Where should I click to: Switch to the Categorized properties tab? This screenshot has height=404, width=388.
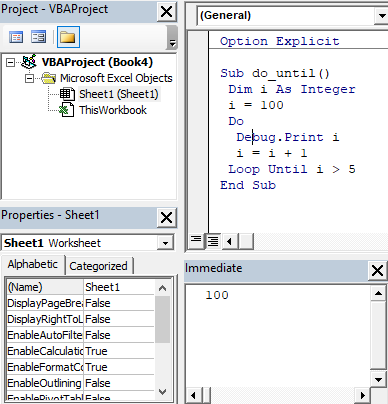[98, 266]
